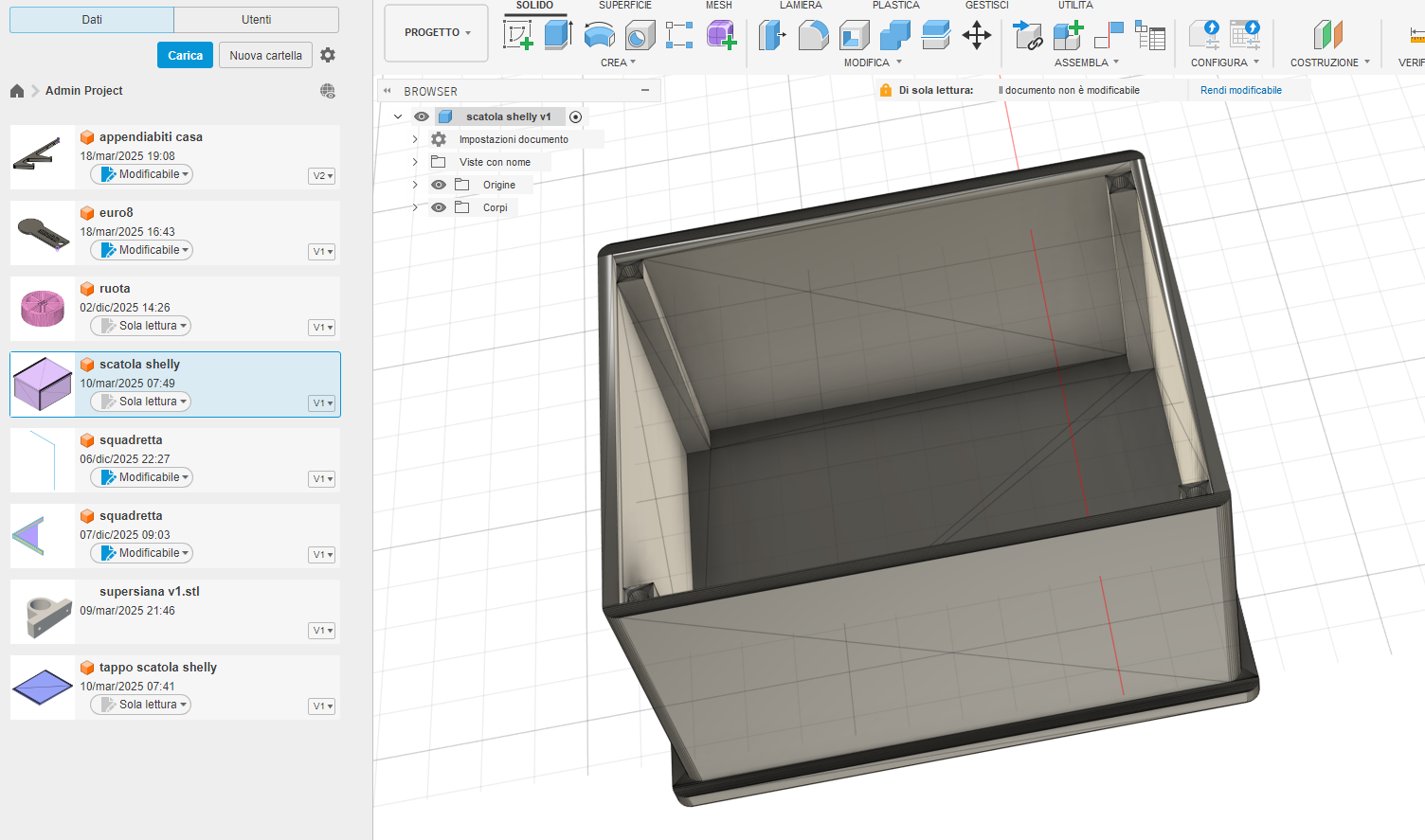Switch to the Utenti tab
1425x840 pixels.
(x=256, y=19)
